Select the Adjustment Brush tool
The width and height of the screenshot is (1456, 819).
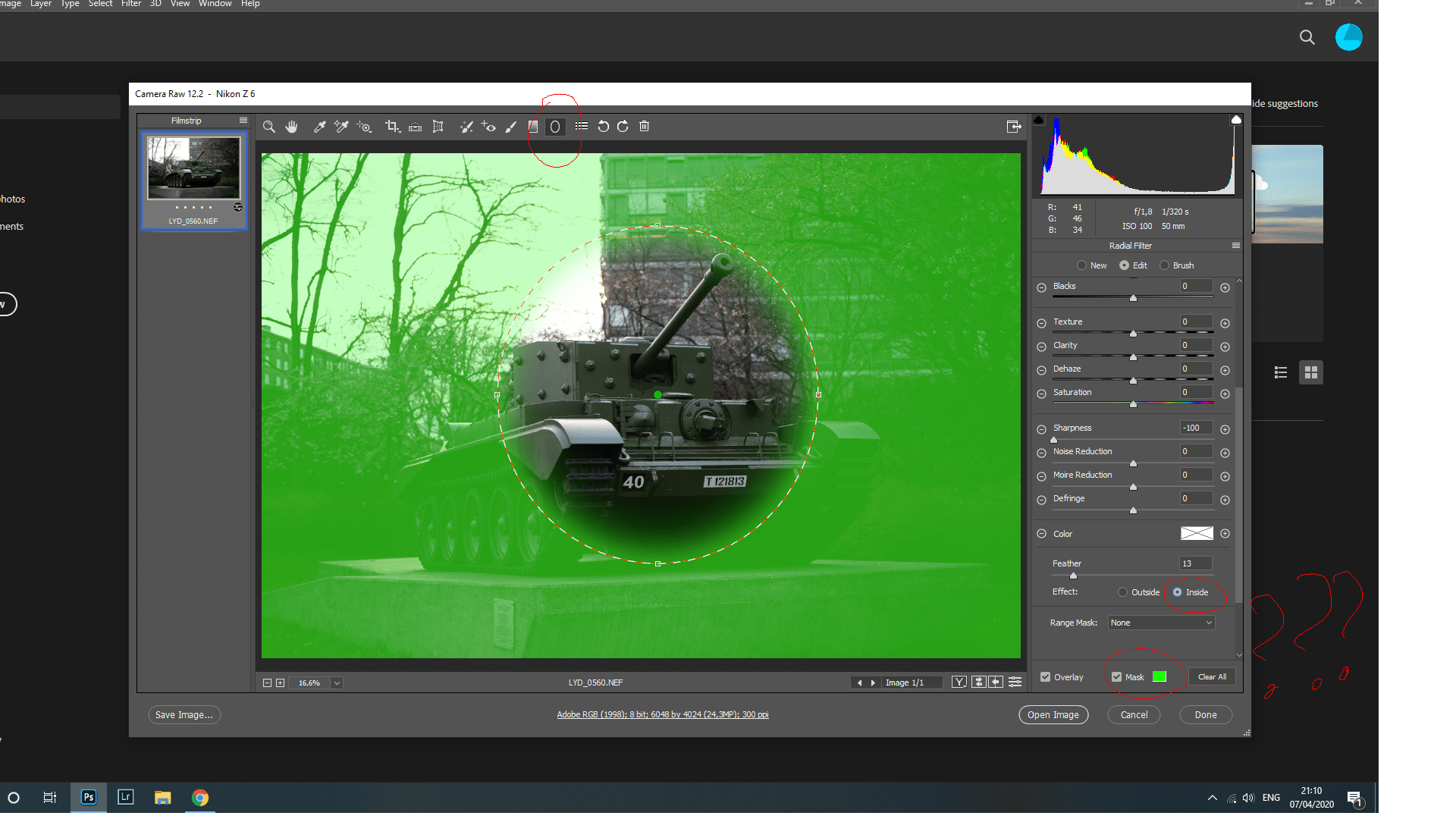click(511, 127)
